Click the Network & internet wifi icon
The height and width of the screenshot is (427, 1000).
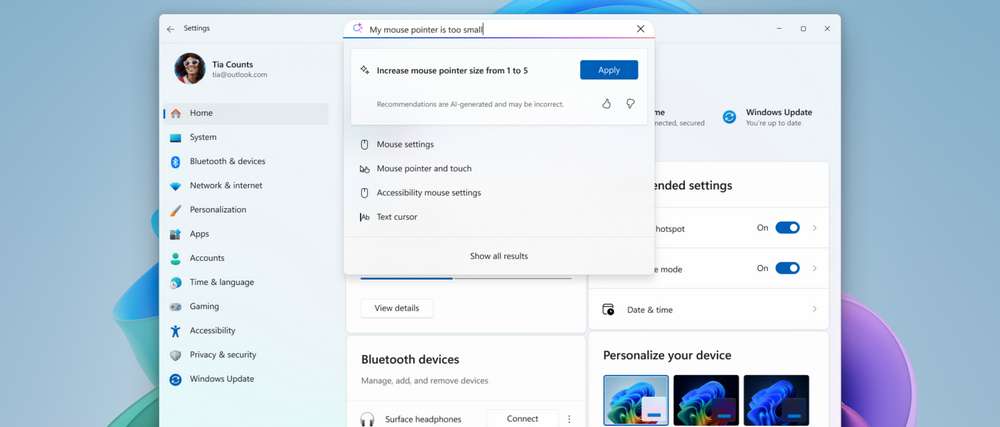pos(175,186)
